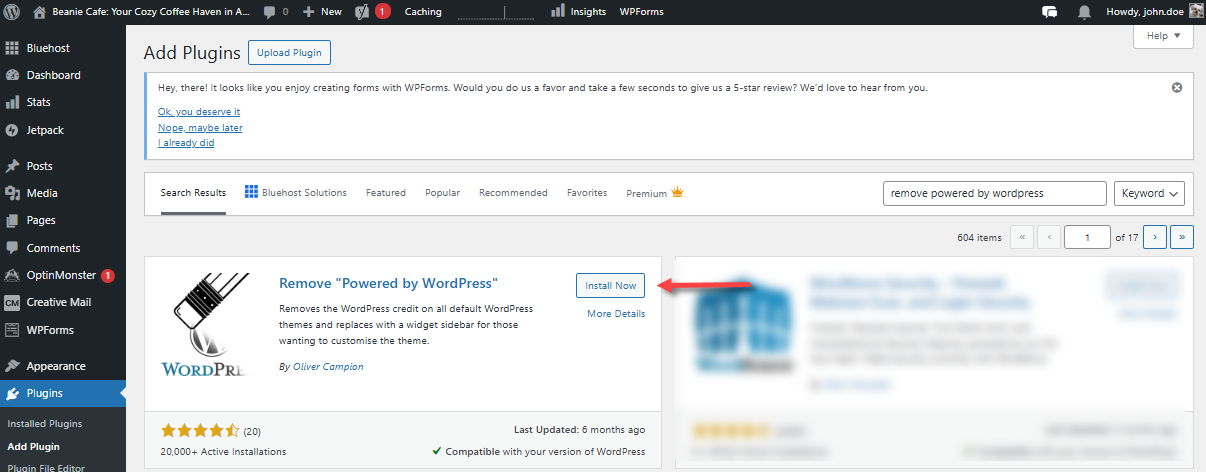Switch to the Featured tab
The image size is (1206, 472).
386,193
